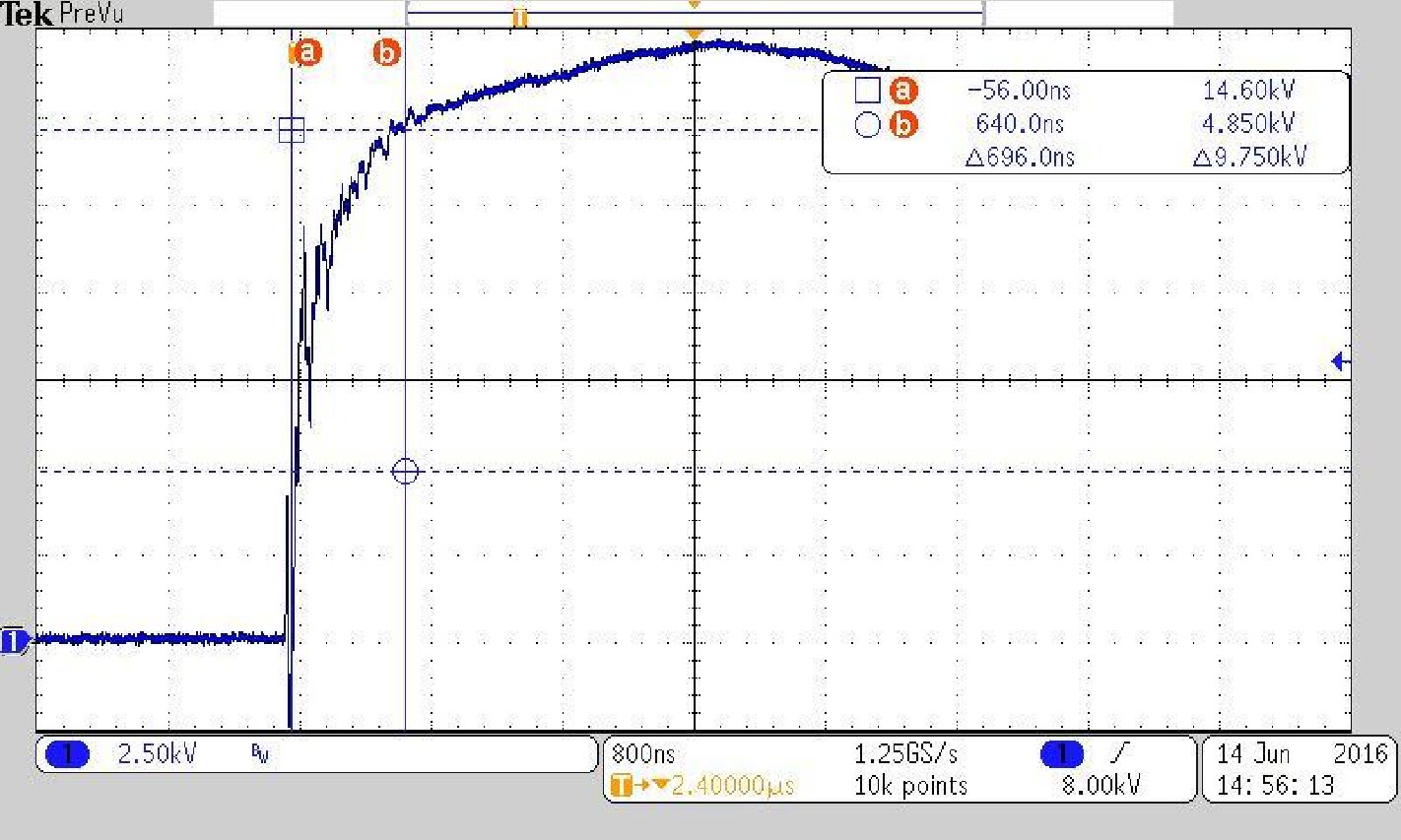Click the rising edge trigger slope icon
The image size is (1401, 840).
pyautogui.click(x=1120, y=754)
